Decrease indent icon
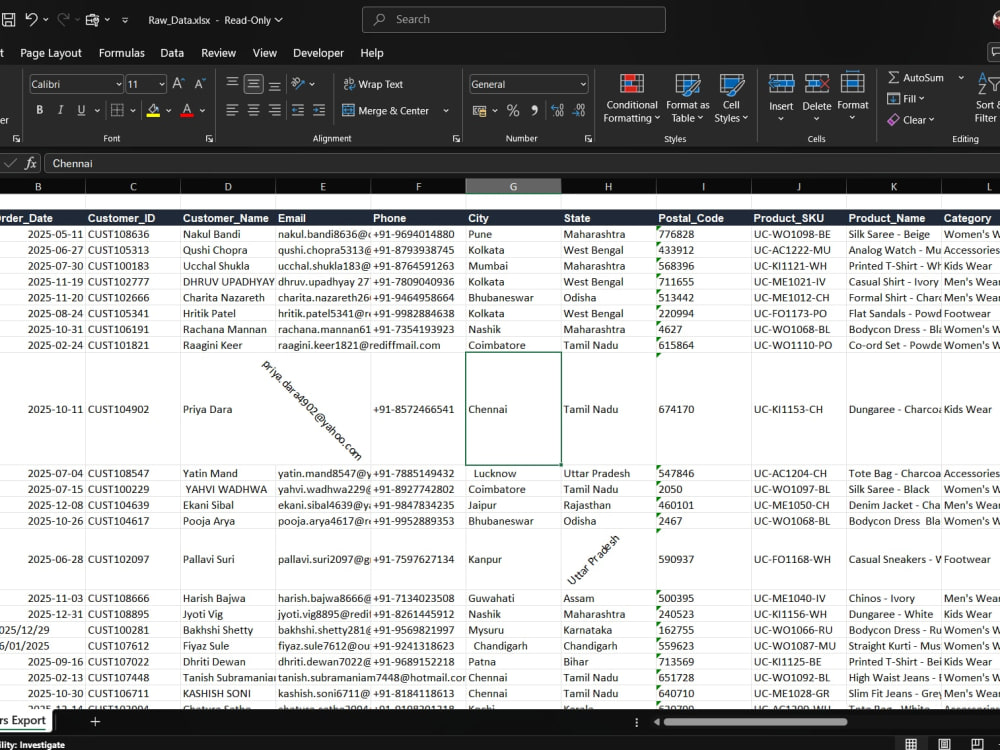This screenshot has height=750, width=1000. pyautogui.click(x=298, y=110)
